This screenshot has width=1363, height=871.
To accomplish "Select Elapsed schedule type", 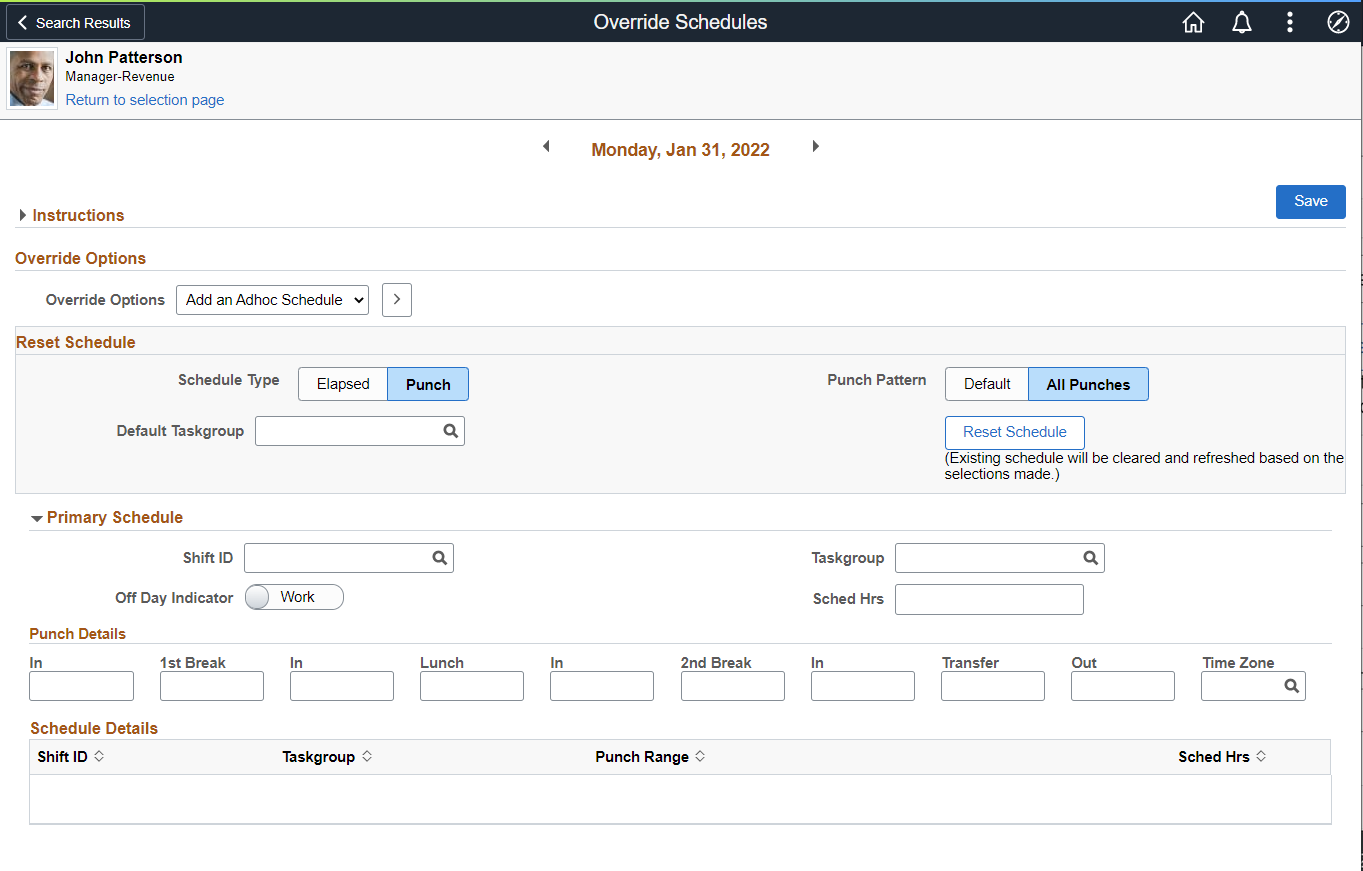I will pyautogui.click(x=343, y=384).
